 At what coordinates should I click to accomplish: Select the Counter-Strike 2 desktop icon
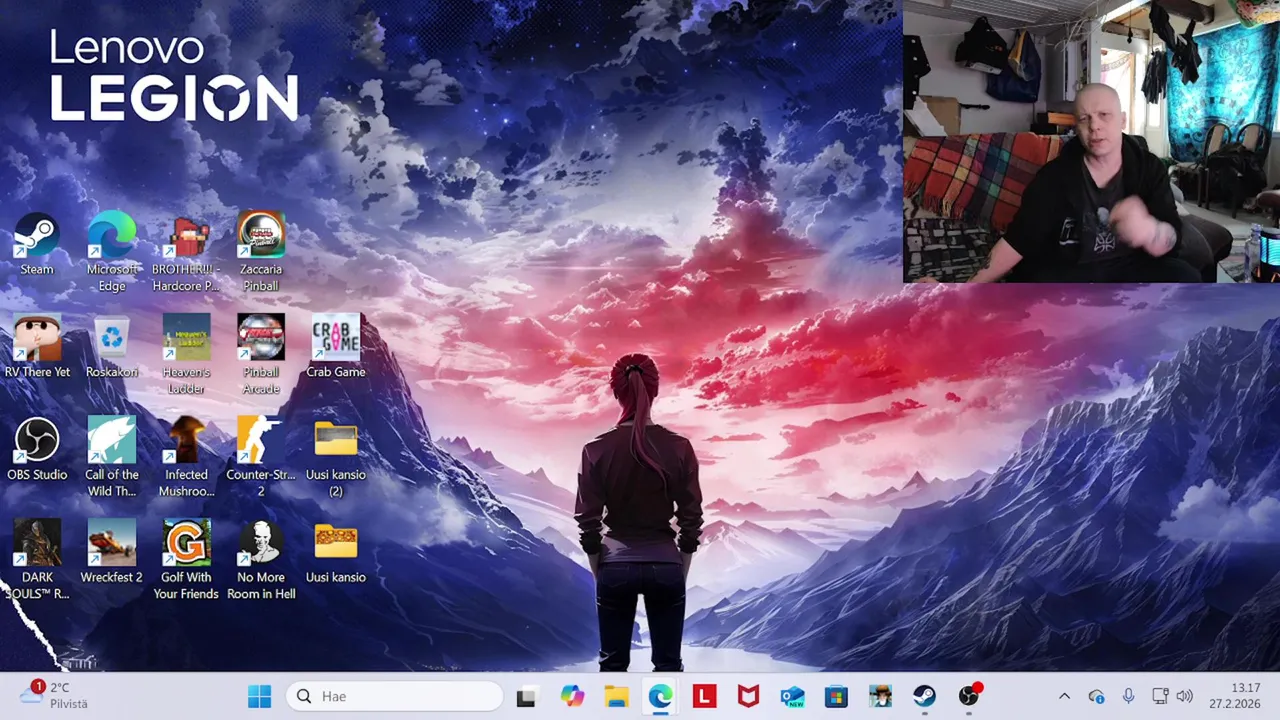coord(261,458)
